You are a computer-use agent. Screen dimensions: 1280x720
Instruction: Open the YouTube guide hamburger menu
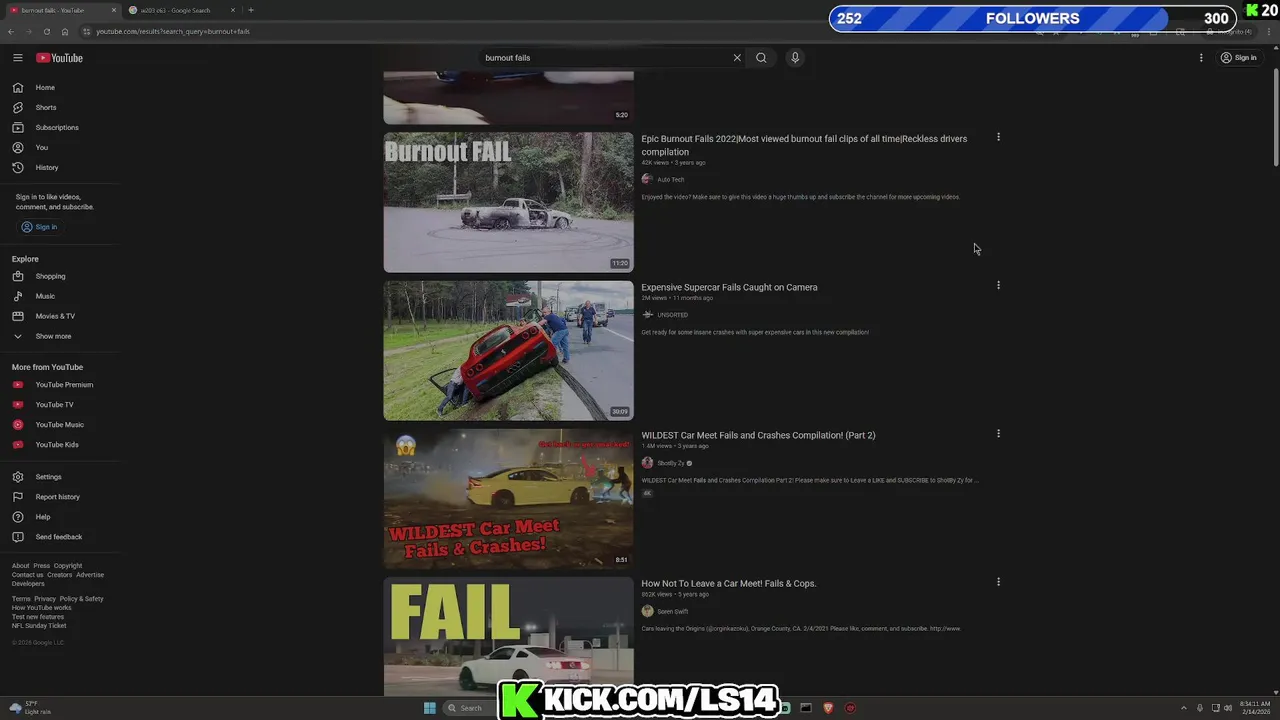[x=18, y=58]
